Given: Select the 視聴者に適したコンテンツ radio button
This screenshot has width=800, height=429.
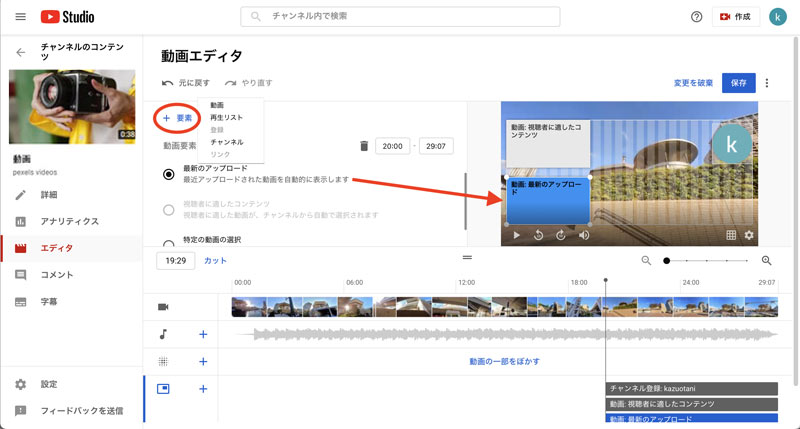Looking at the screenshot, I should [x=168, y=210].
